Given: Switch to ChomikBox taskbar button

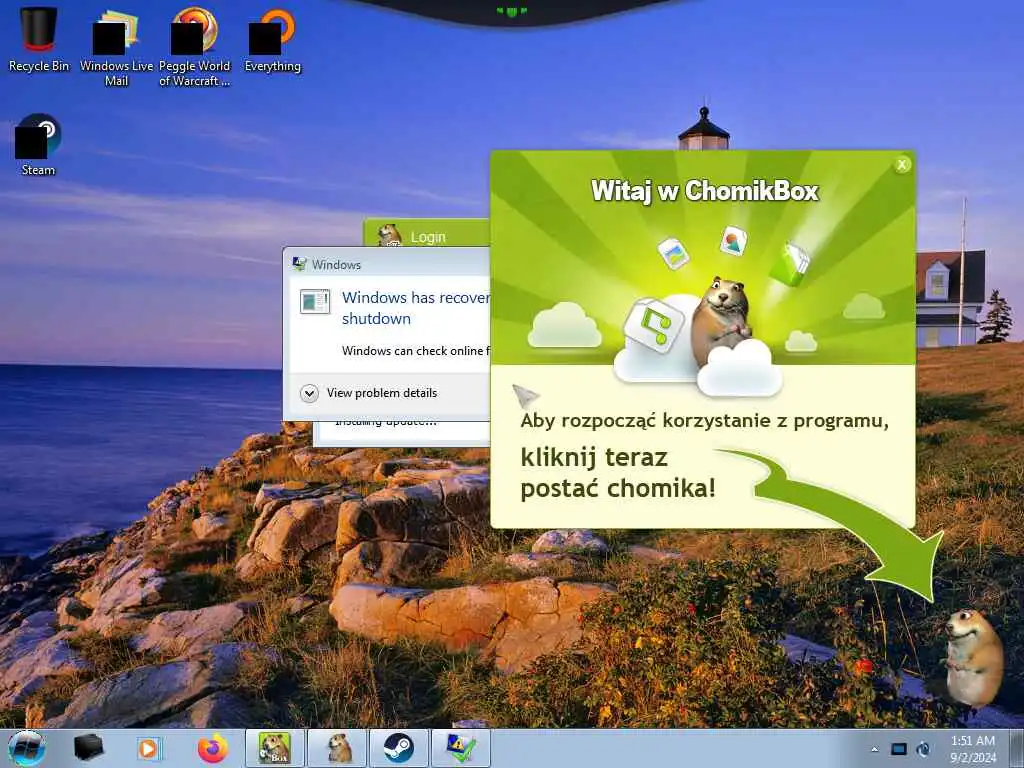Looking at the screenshot, I should tap(274, 748).
